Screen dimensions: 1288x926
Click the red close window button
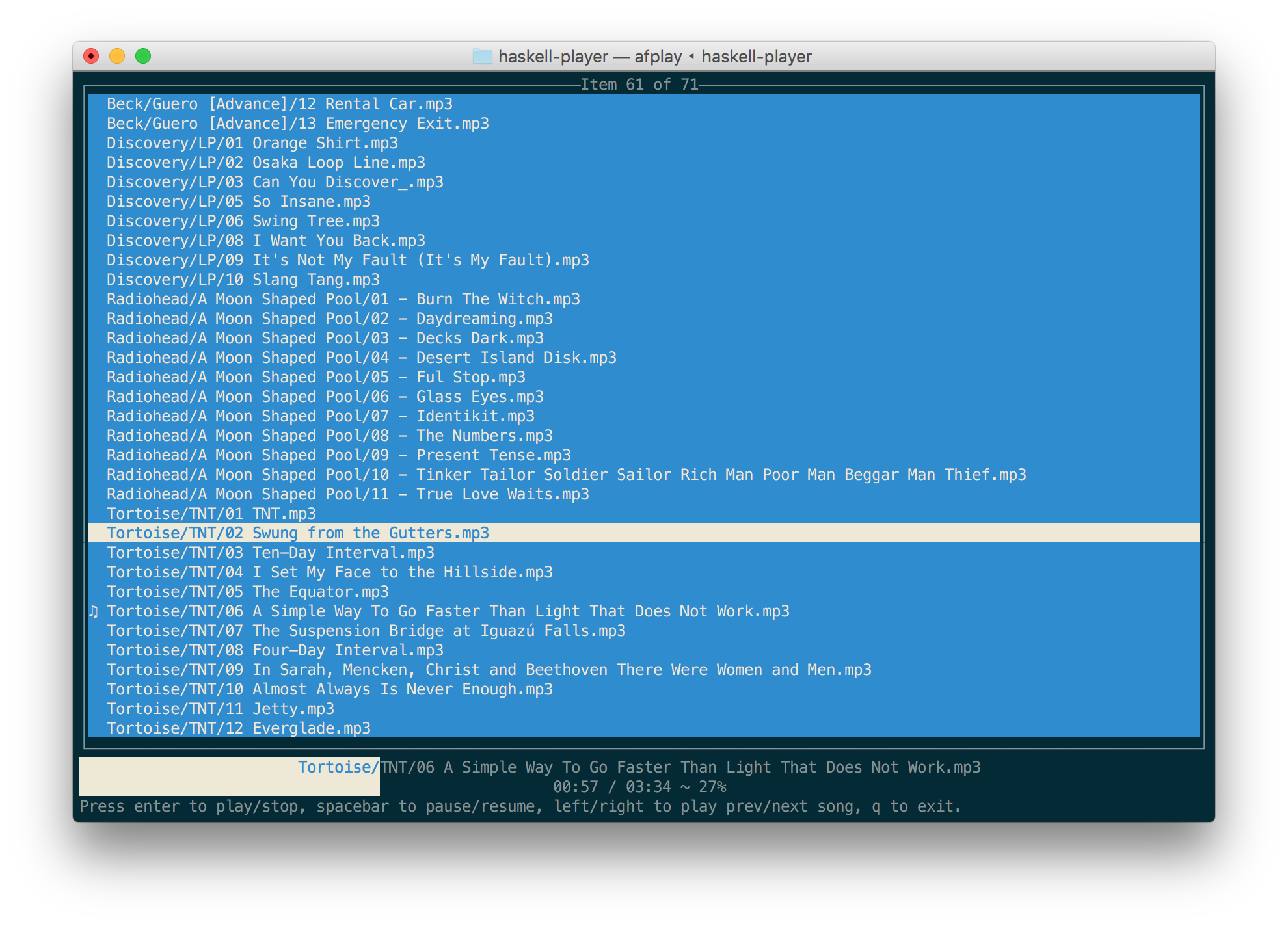(91, 57)
